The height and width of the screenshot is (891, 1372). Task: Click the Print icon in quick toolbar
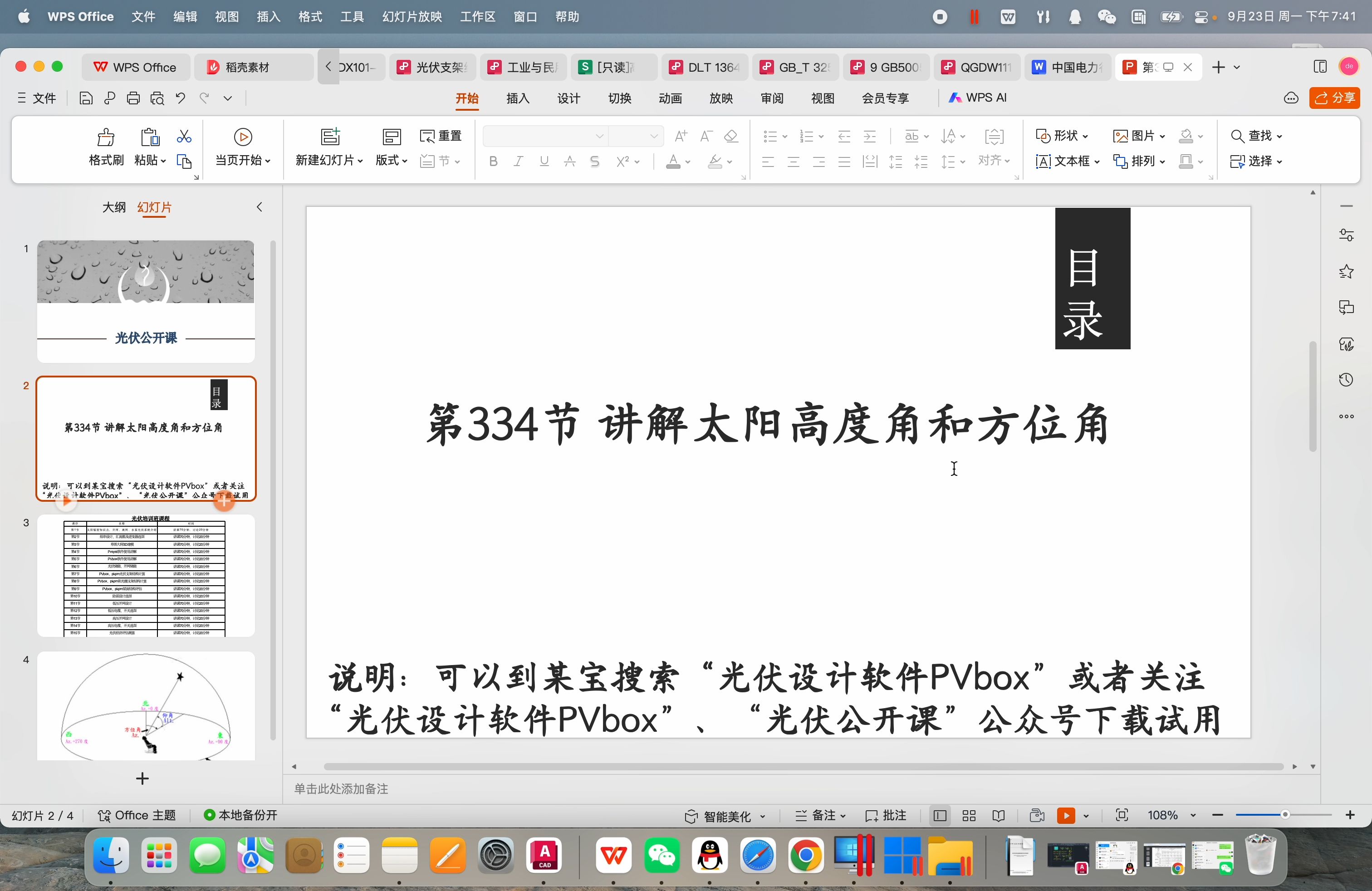point(133,98)
